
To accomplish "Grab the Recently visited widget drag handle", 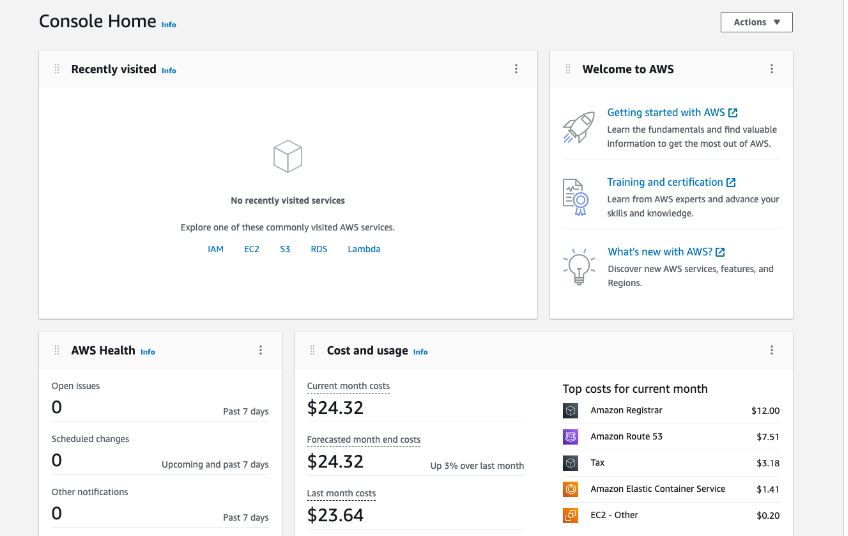I will pyautogui.click(x=57, y=69).
